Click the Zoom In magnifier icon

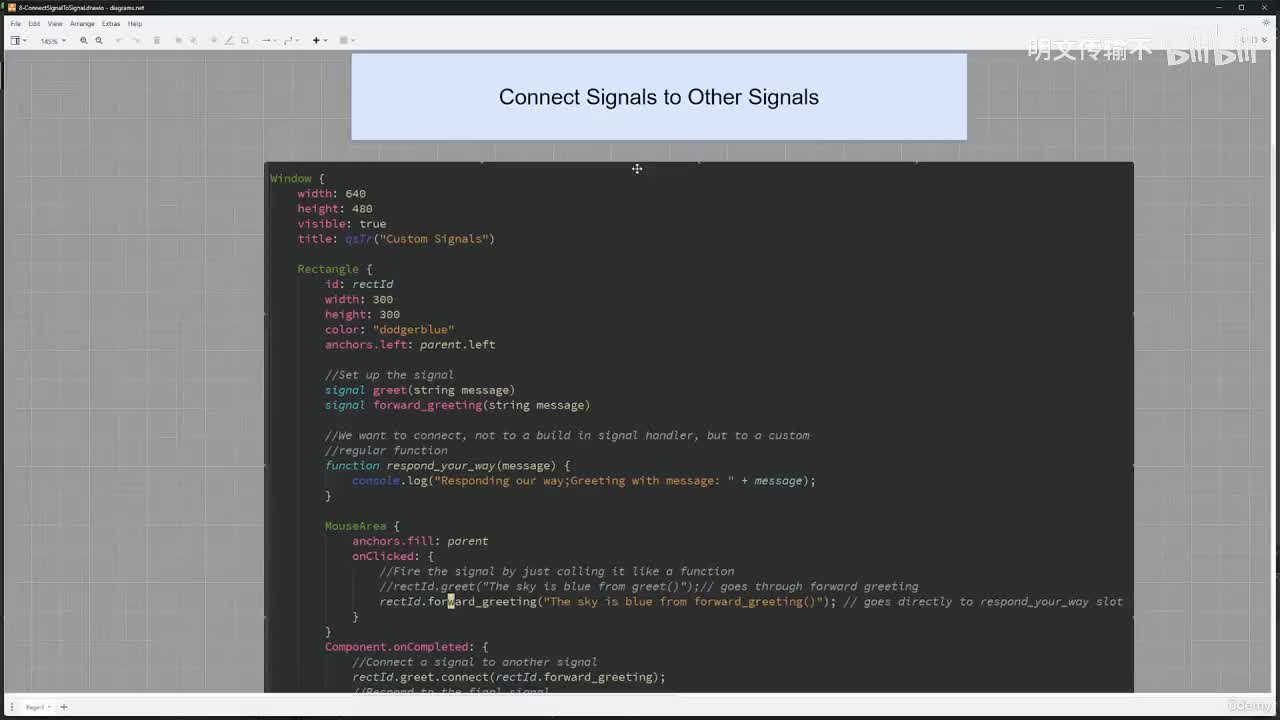(x=84, y=41)
